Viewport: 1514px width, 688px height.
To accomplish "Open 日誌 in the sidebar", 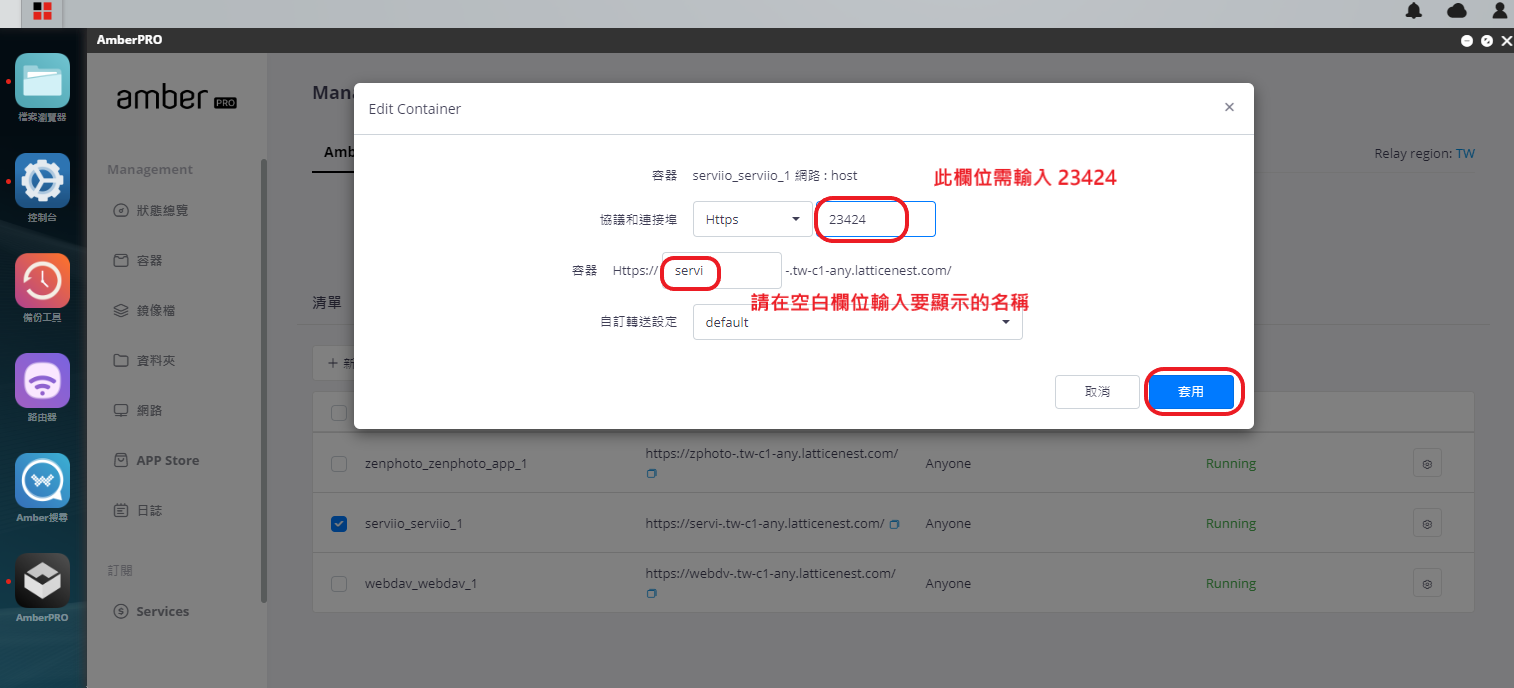I will (138, 510).
